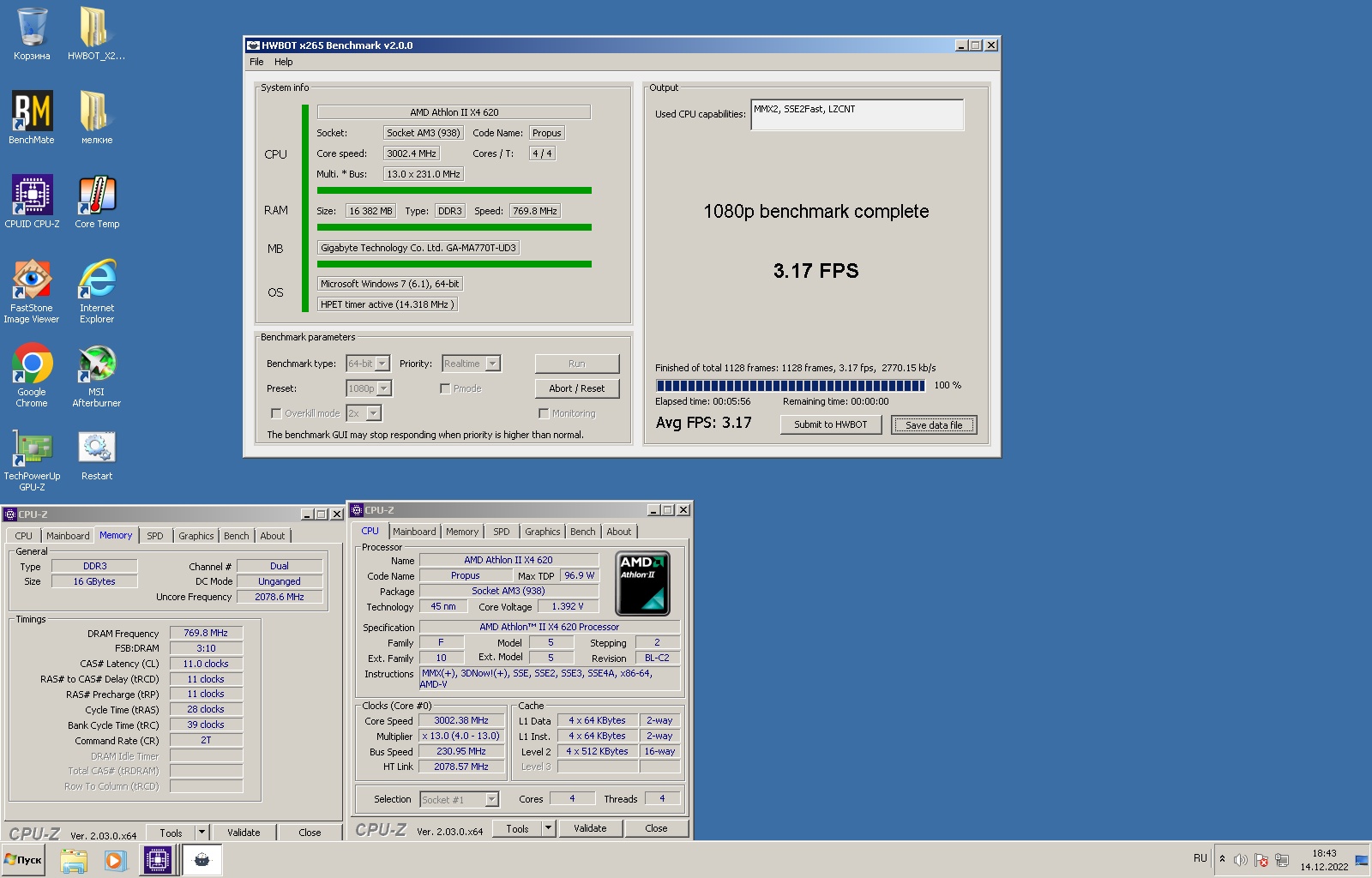This screenshot has height=878, width=1372.
Task: Launch CPUID CPU-Z desktop shortcut
Action: tap(32, 202)
